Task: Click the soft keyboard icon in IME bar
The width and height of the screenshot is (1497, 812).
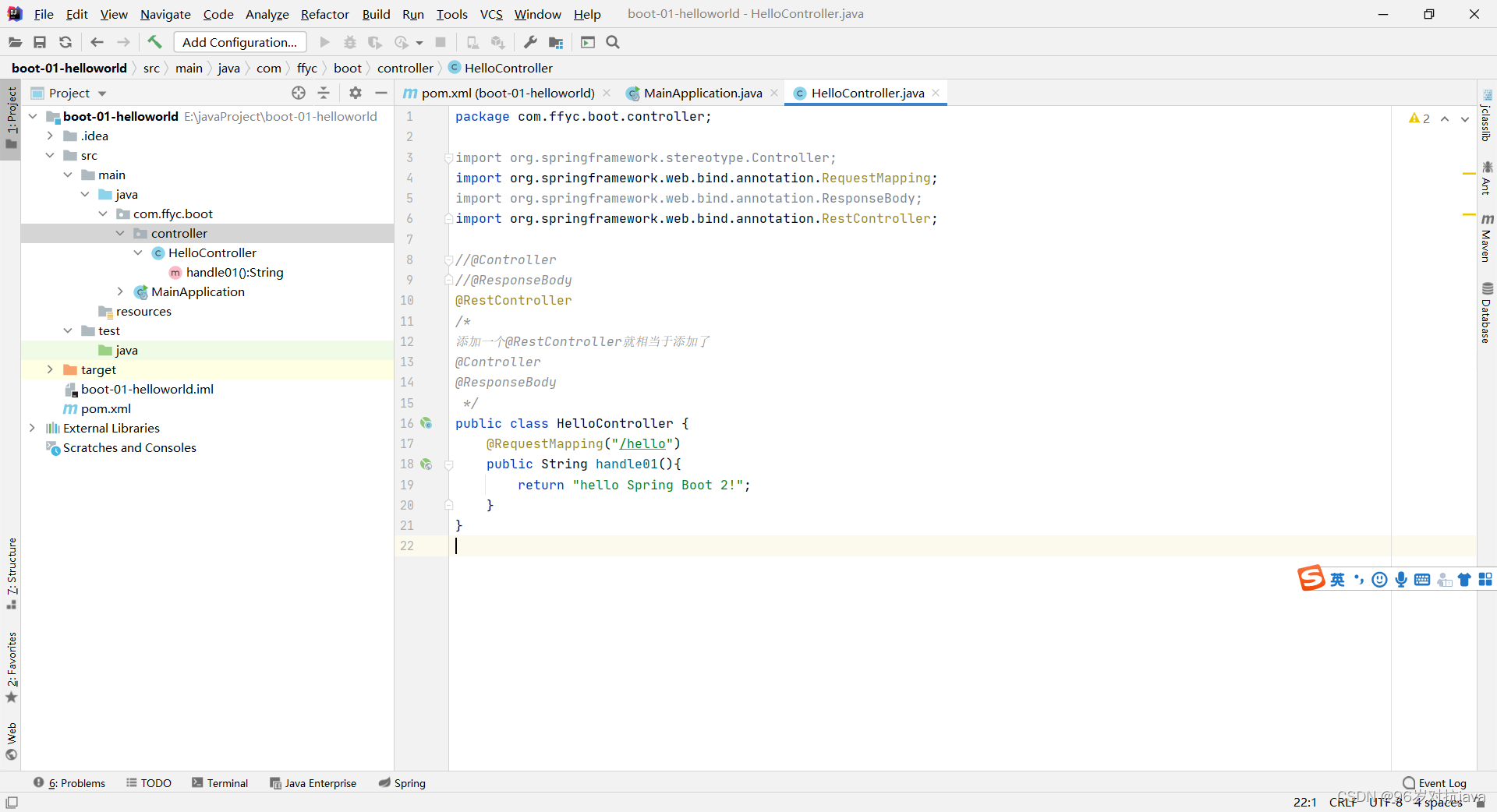Action: [1422, 579]
